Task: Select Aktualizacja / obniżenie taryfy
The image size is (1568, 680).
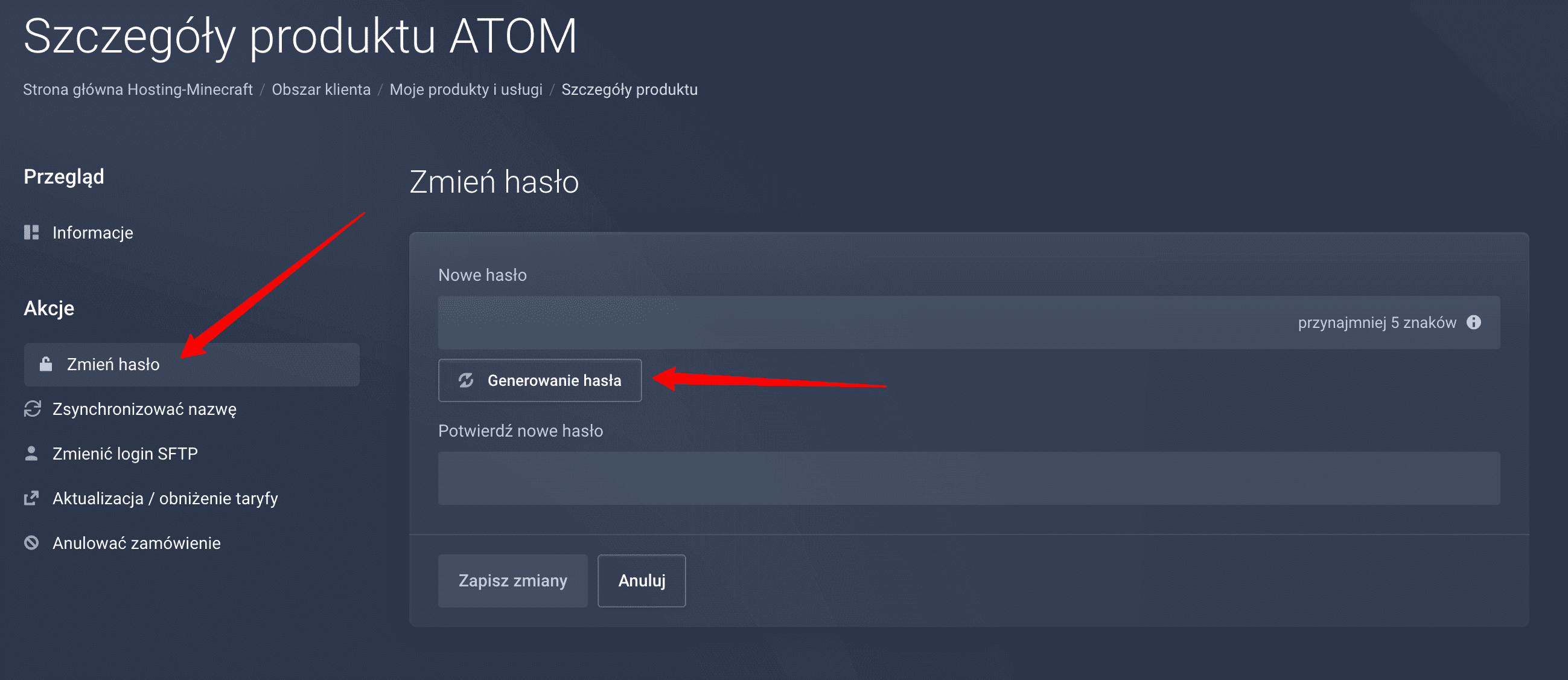Action: [x=165, y=498]
